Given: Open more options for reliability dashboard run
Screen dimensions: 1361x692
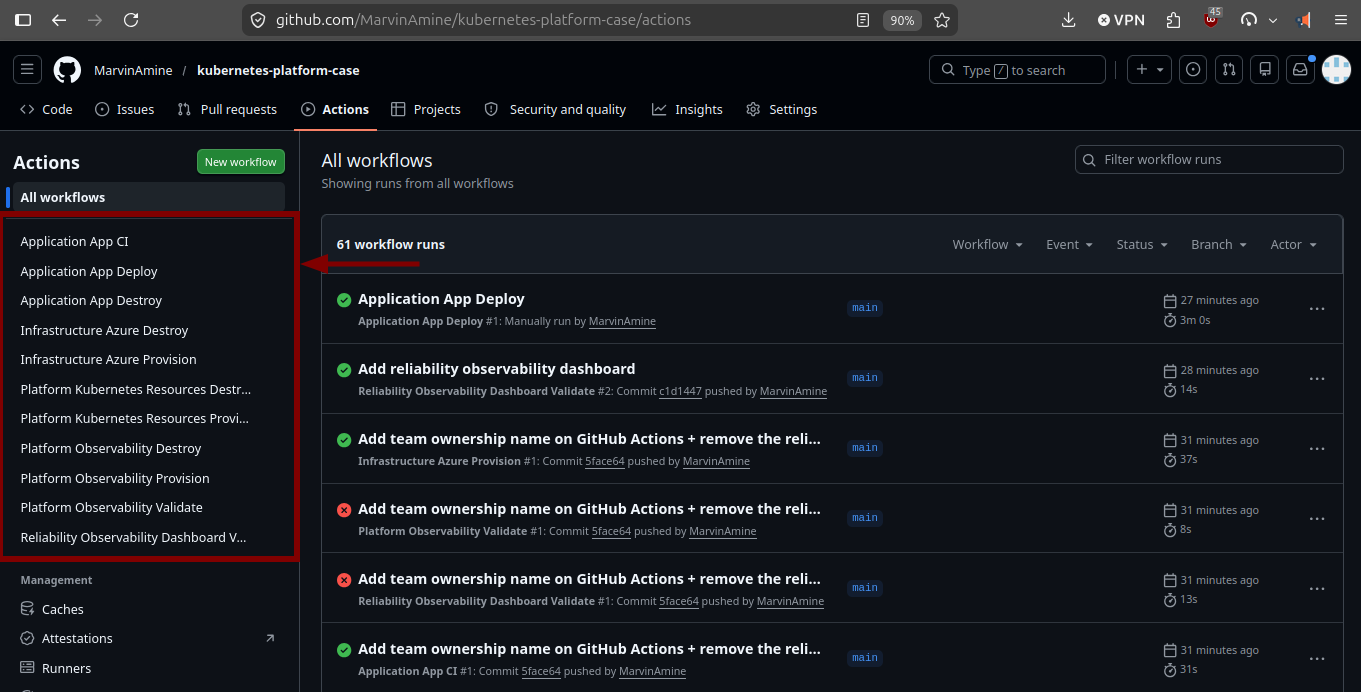Looking at the screenshot, I should point(1317,379).
